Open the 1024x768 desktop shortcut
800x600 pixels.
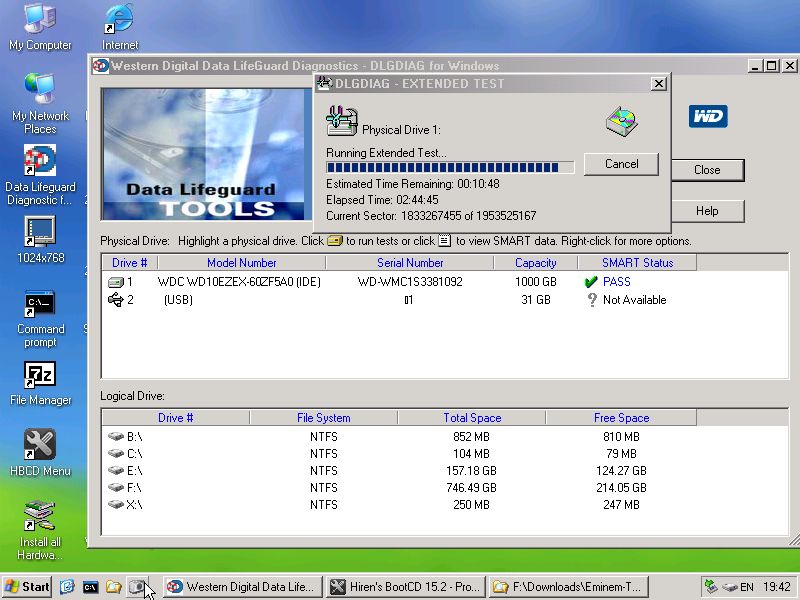40,232
